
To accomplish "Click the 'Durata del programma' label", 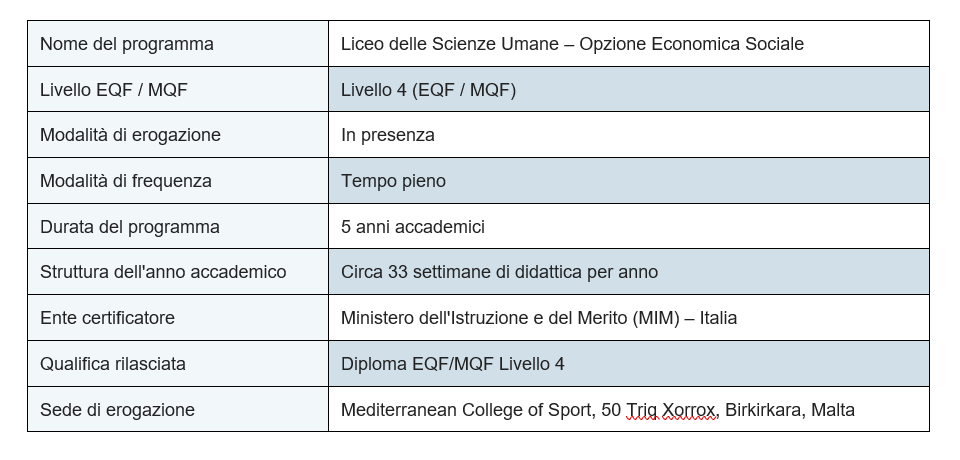I will pos(129,227).
